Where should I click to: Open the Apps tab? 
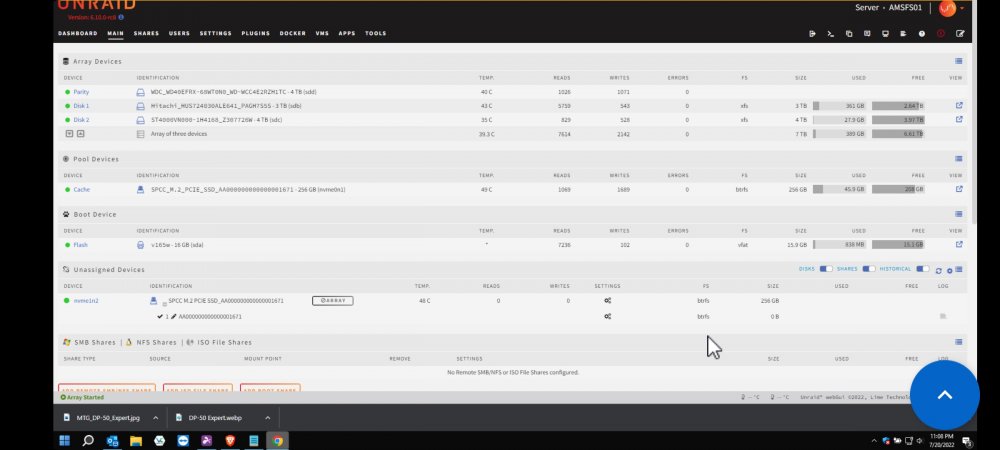[347, 33]
